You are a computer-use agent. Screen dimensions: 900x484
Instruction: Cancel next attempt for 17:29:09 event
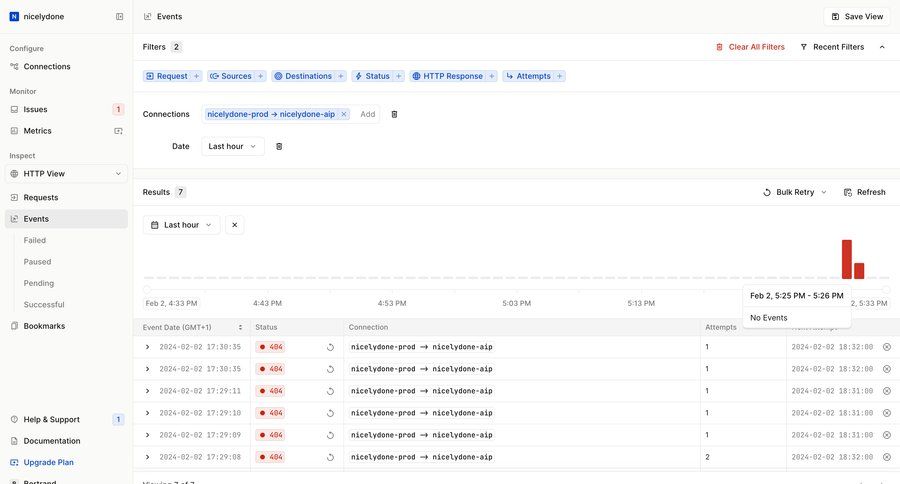point(887,435)
